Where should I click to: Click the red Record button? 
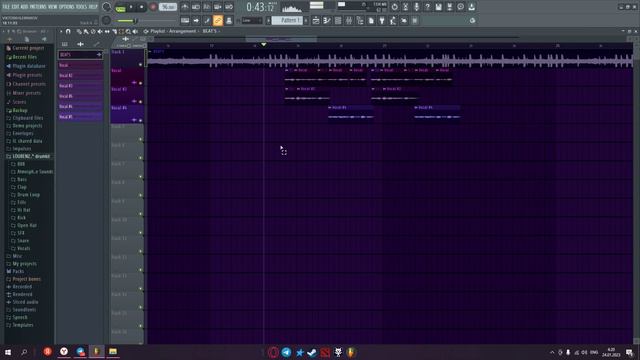tap(153, 7)
